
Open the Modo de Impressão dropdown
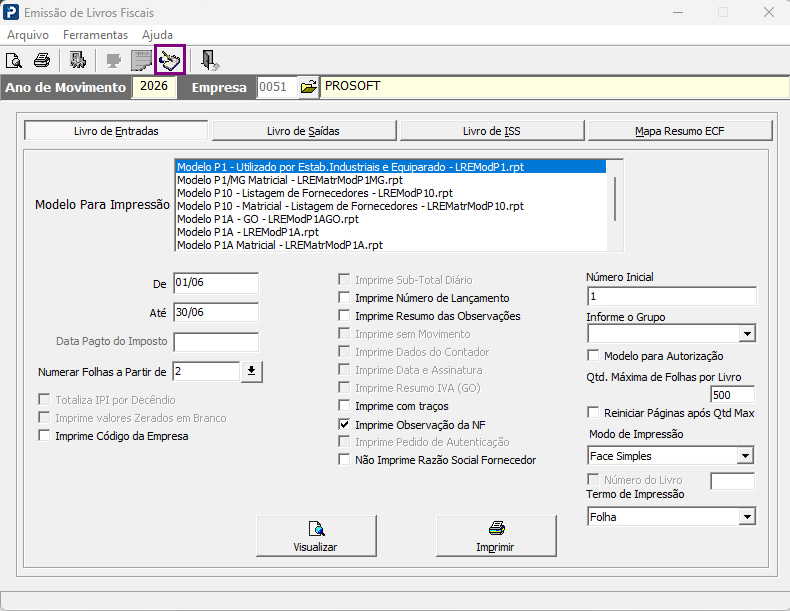point(745,456)
